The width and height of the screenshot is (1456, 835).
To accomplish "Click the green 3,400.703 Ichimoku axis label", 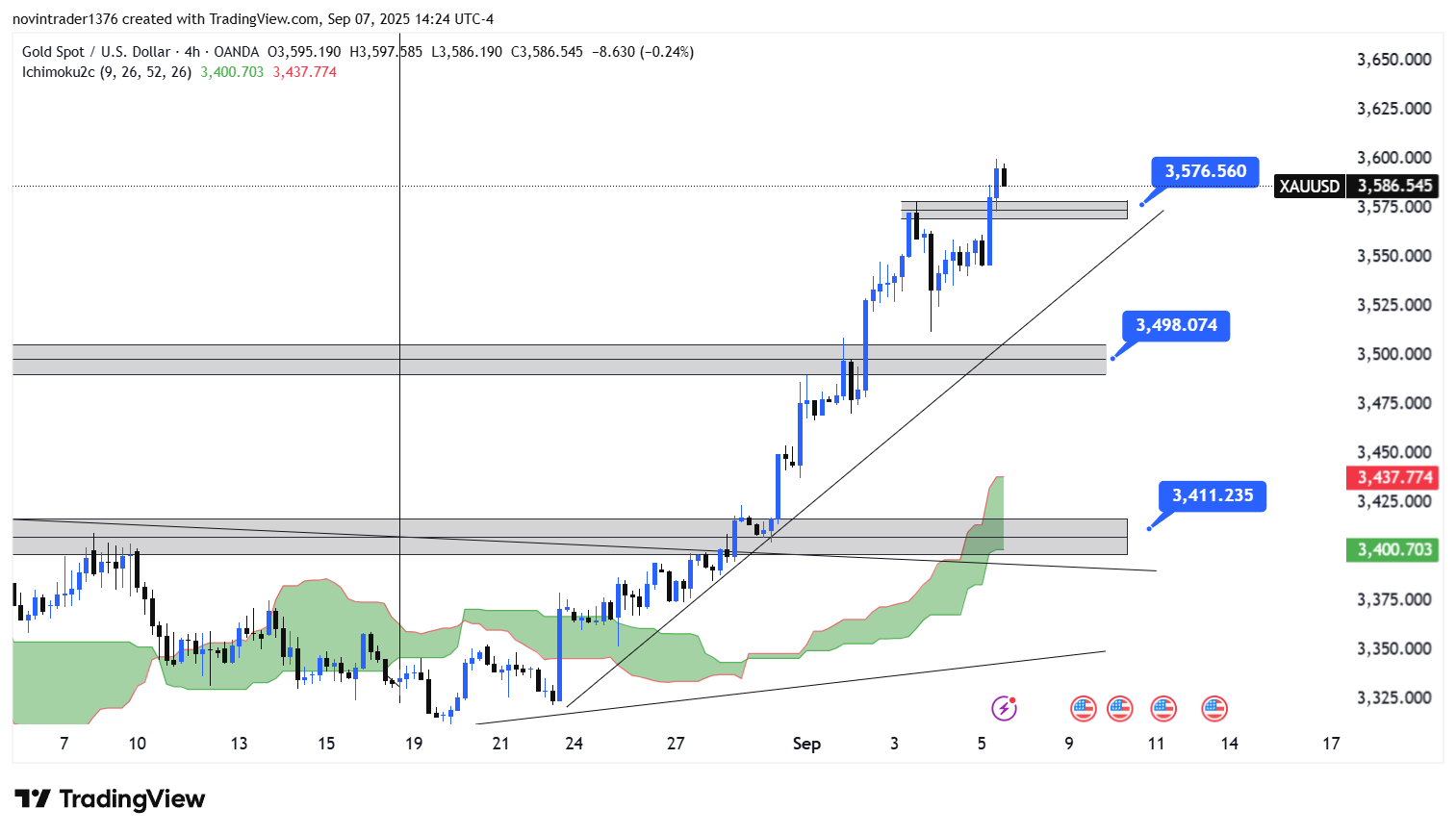I will (x=1394, y=549).
